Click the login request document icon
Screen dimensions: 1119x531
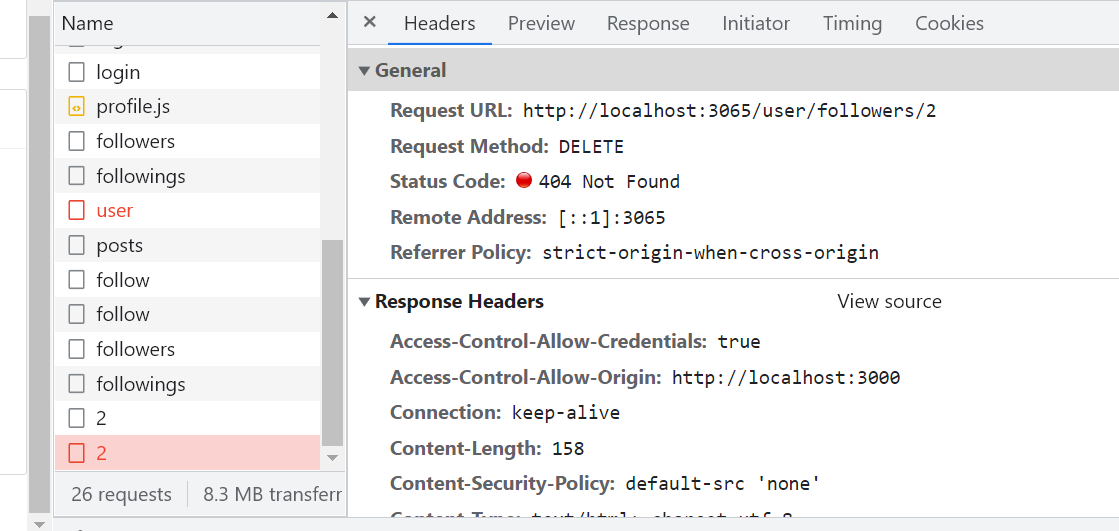(x=76, y=72)
